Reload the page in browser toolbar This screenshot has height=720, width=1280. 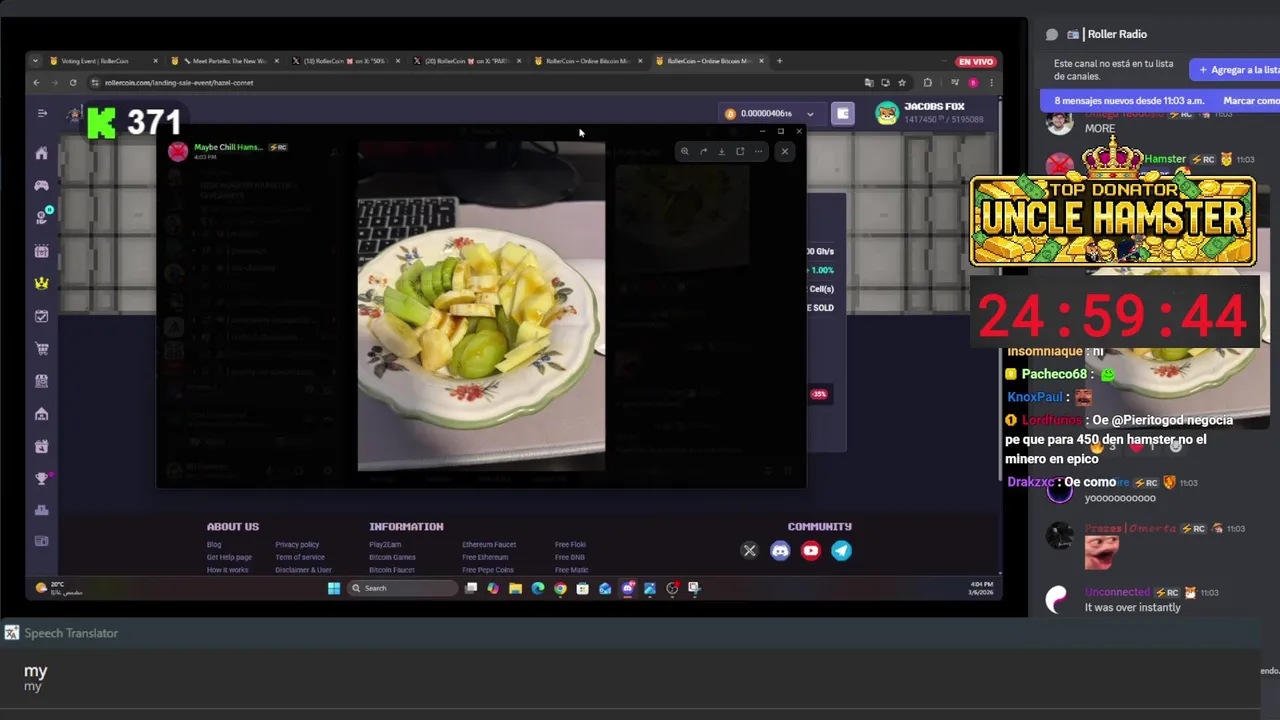click(x=73, y=83)
